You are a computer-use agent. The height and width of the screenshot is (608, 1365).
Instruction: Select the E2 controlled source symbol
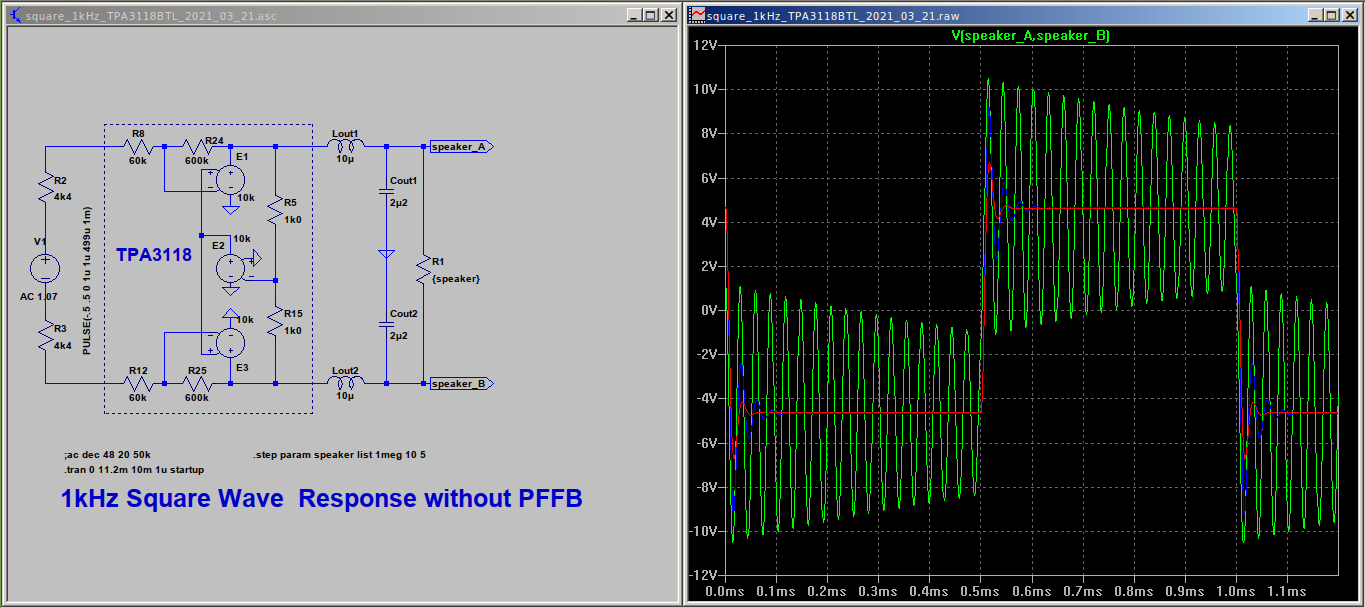click(231, 268)
